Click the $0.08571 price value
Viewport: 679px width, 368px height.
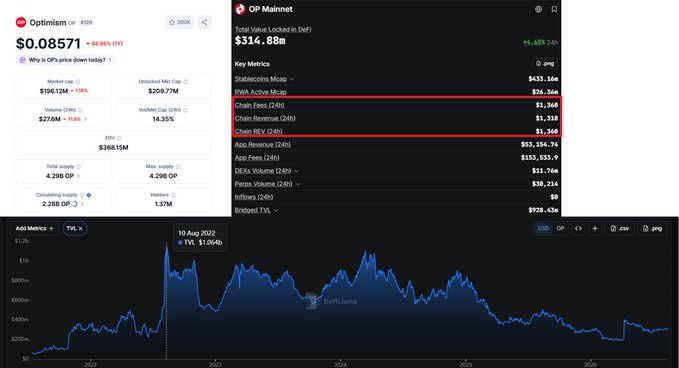(48, 43)
